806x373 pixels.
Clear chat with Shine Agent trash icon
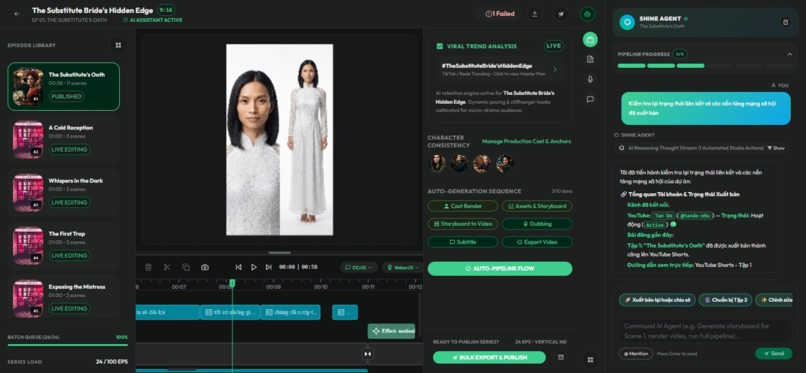point(785,22)
